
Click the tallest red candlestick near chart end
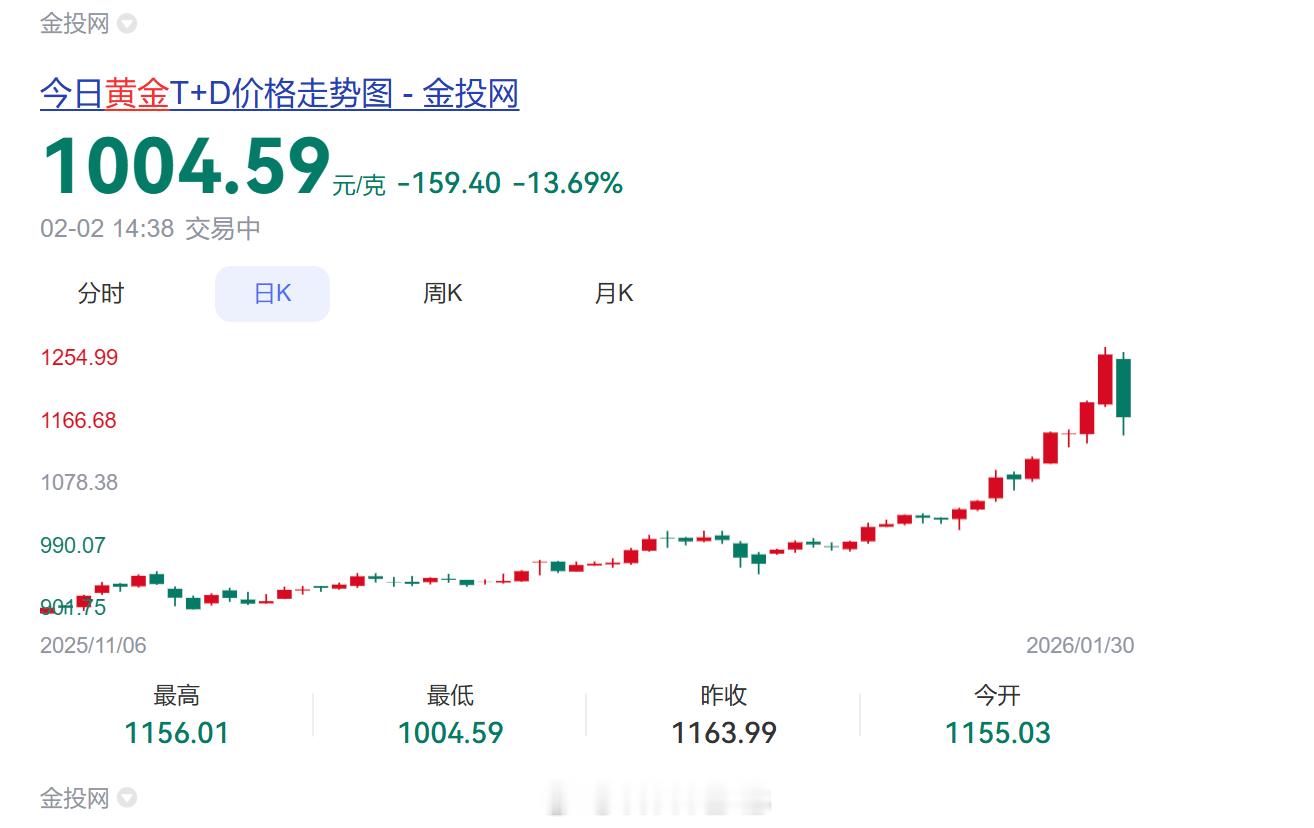1105,379
